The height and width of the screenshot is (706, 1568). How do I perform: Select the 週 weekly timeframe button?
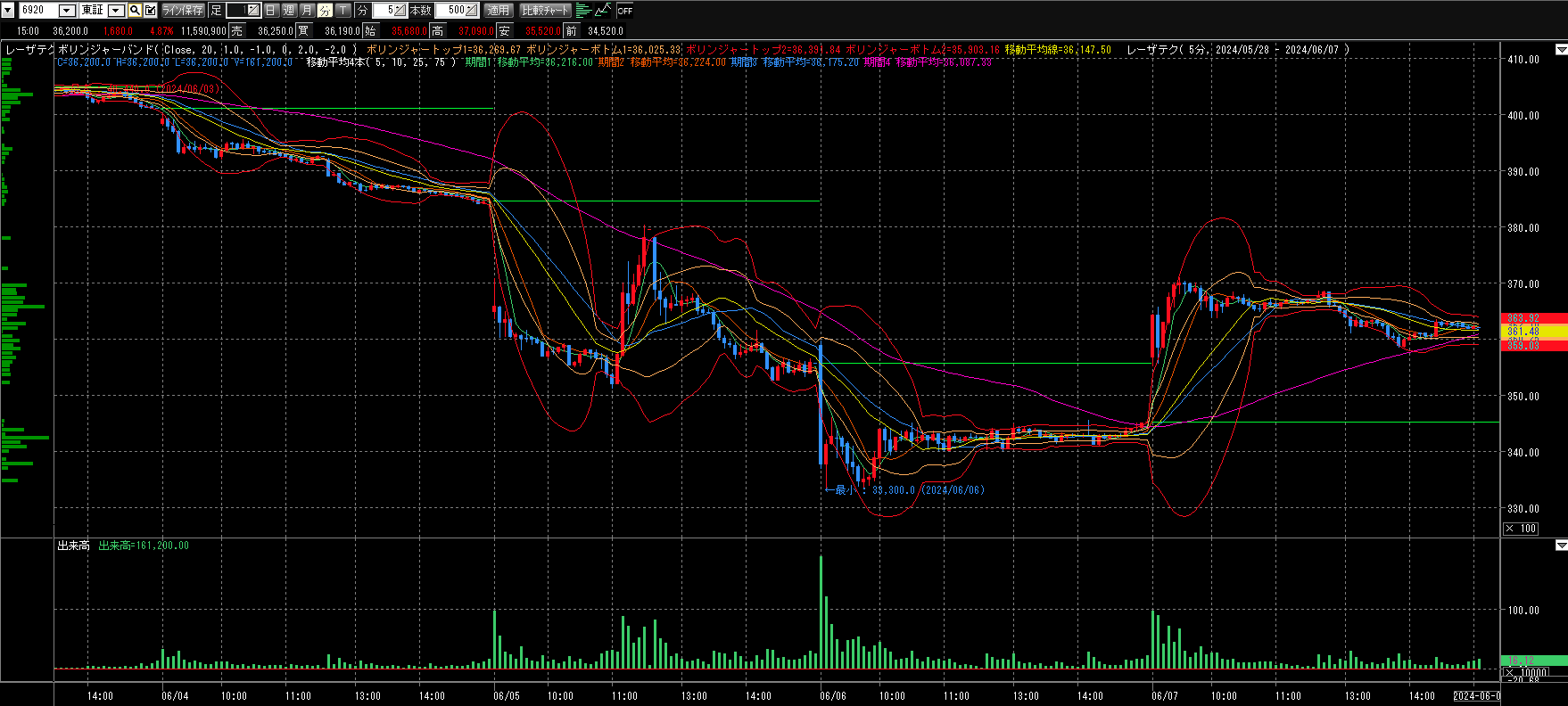(289, 11)
